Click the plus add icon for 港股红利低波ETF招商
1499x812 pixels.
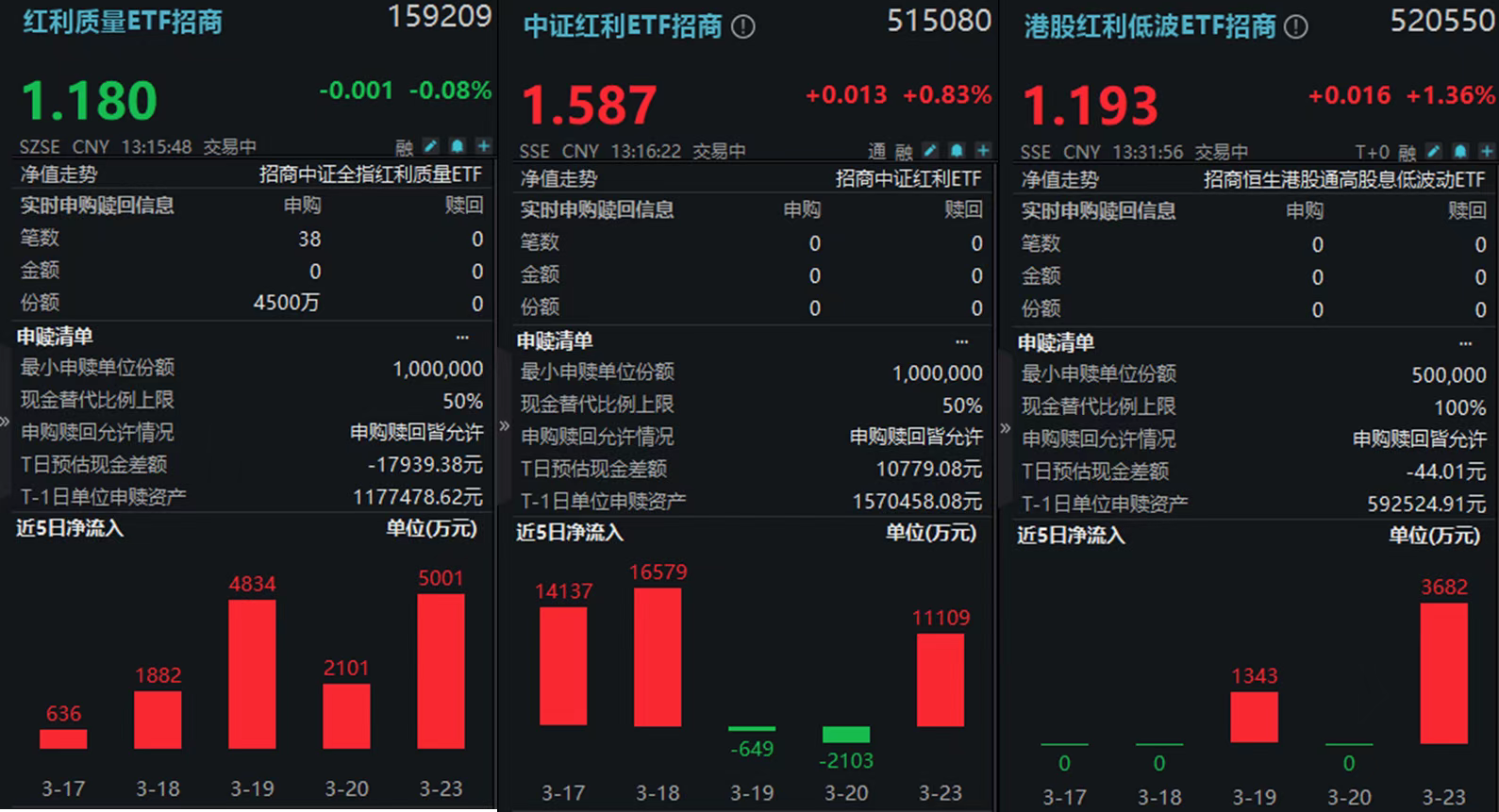[1487, 152]
